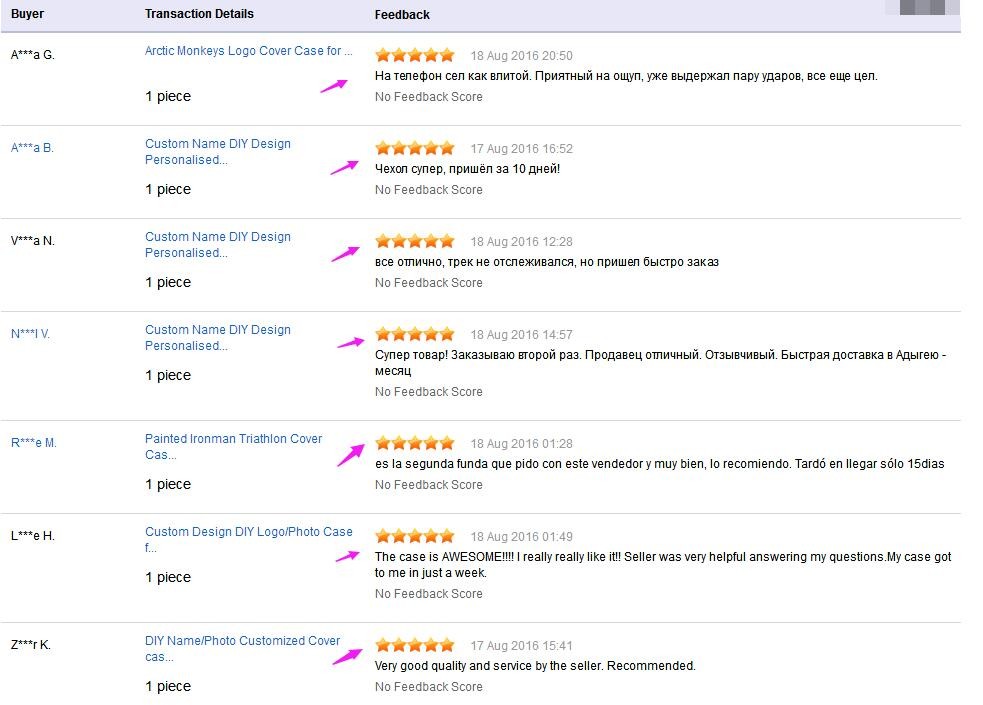This screenshot has height=705, width=983.
Task: Click the Feedback column header
Action: pyautogui.click(x=402, y=15)
